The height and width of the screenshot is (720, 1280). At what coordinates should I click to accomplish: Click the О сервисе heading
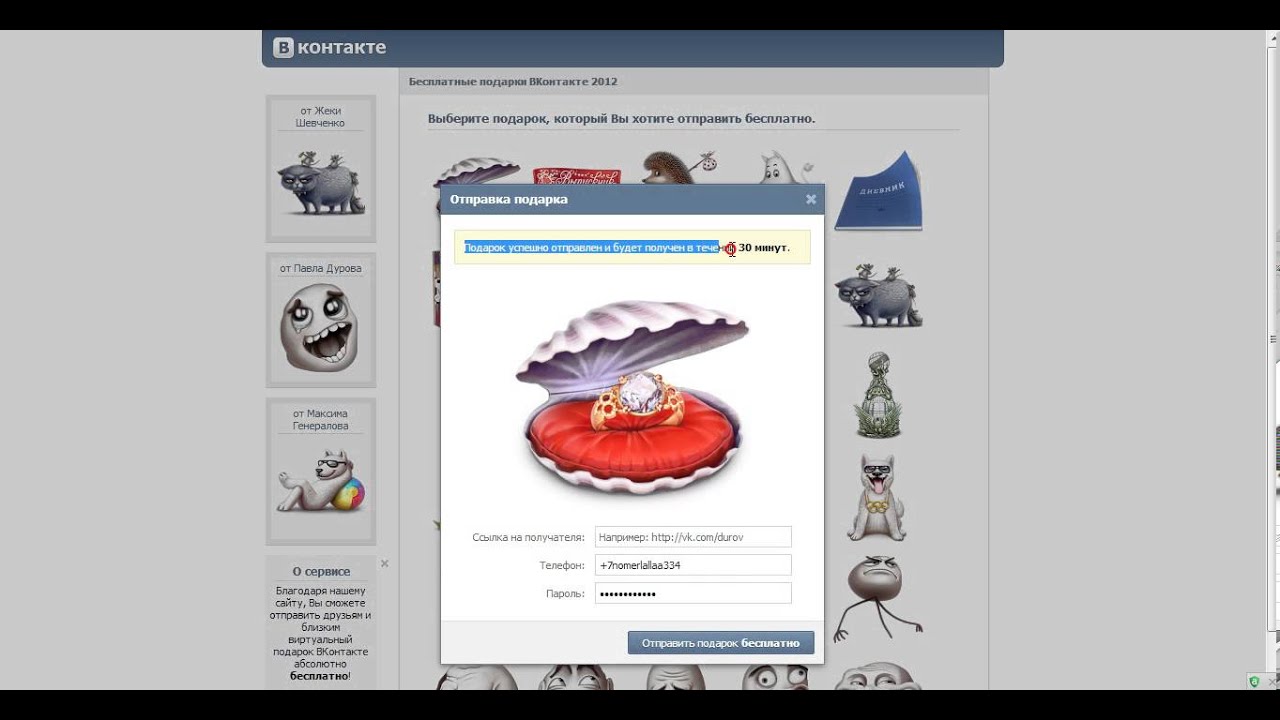coord(321,572)
